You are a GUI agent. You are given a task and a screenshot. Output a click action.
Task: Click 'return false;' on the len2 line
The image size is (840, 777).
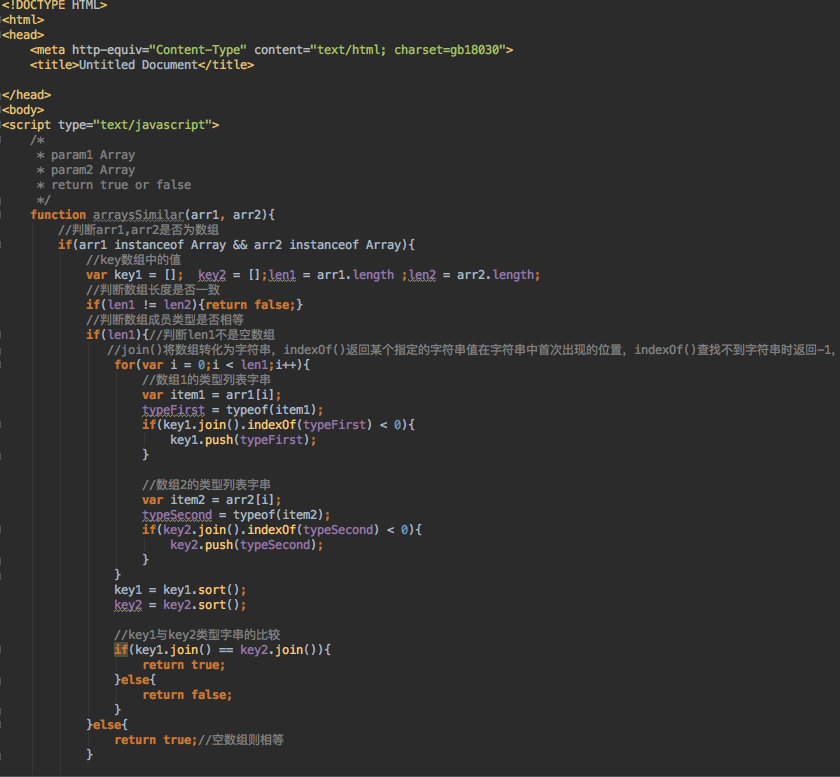(250, 305)
